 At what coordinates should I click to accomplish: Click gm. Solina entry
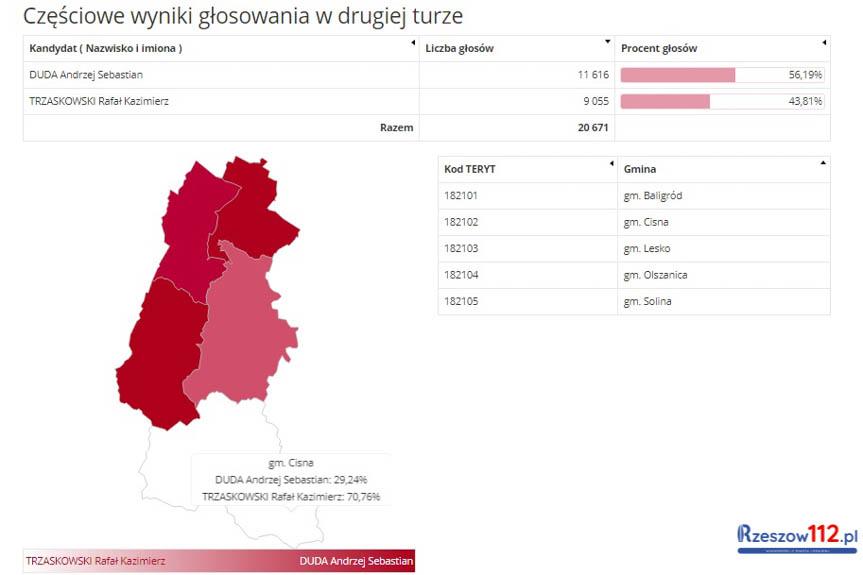647,302
